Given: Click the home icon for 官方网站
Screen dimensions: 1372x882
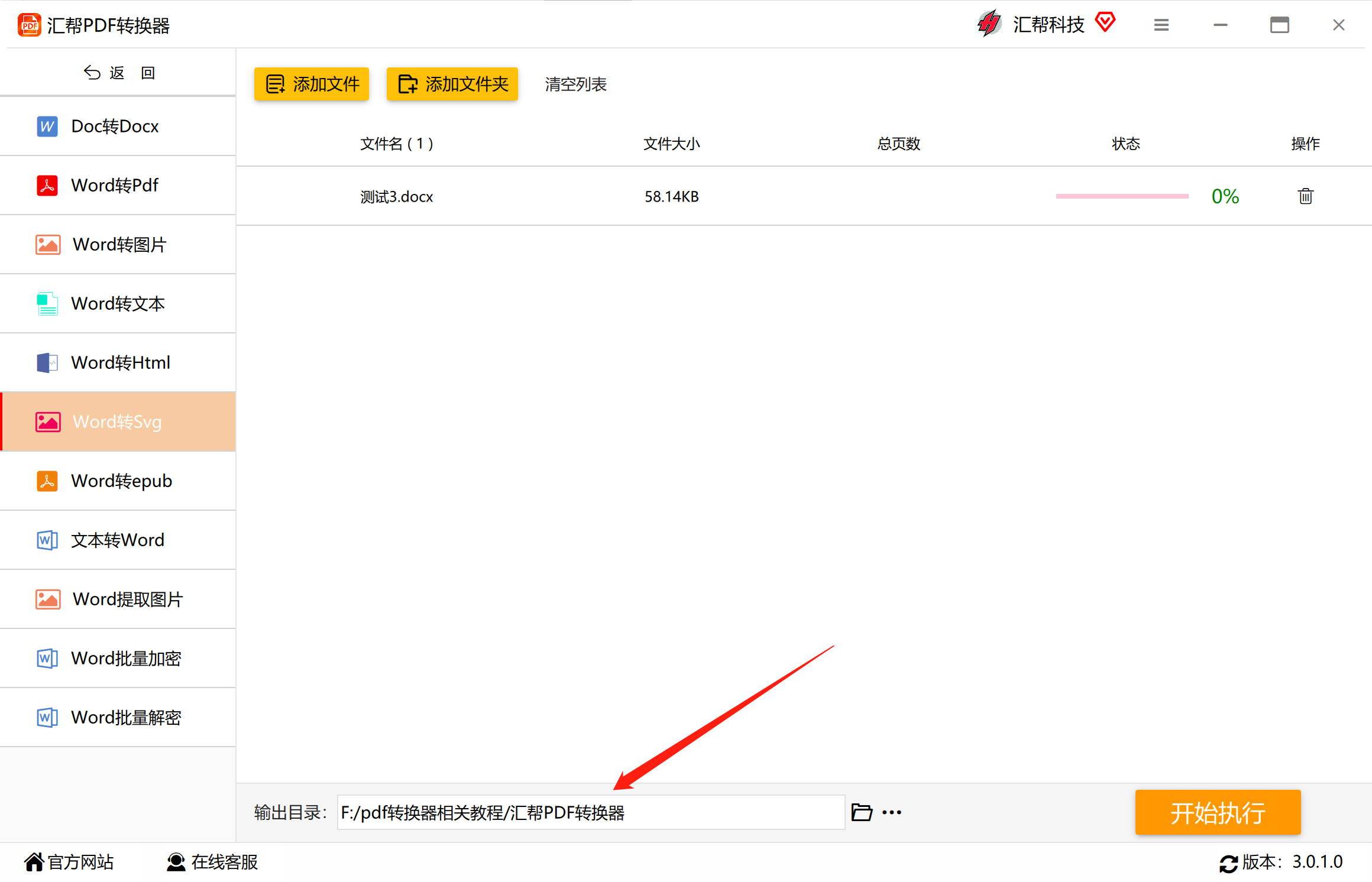Looking at the screenshot, I should pyautogui.click(x=34, y=862).
